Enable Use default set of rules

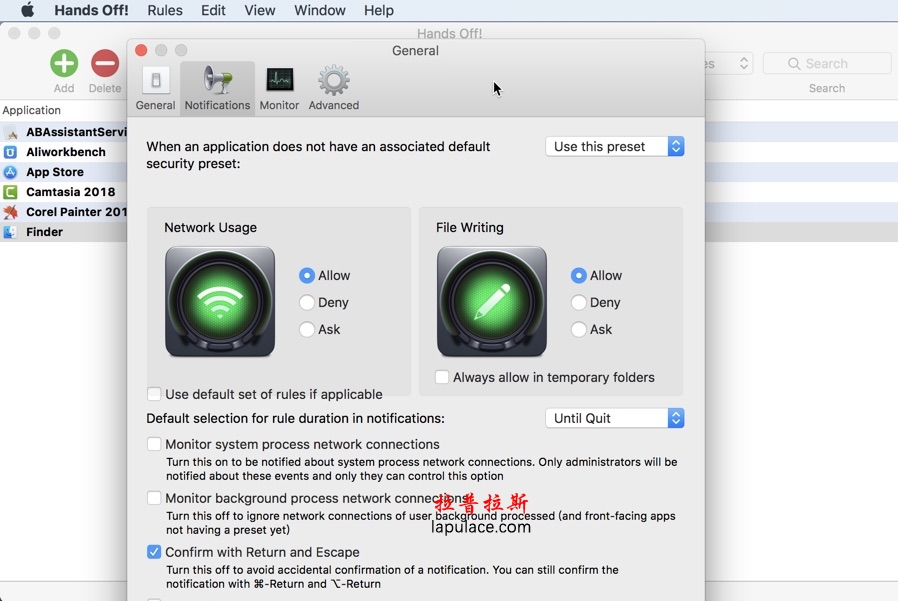154,394
